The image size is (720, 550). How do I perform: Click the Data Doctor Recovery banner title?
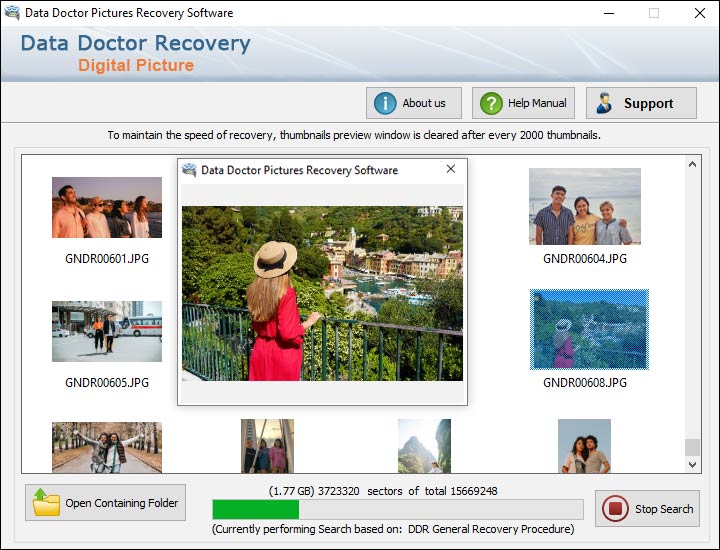click(135, 43)
